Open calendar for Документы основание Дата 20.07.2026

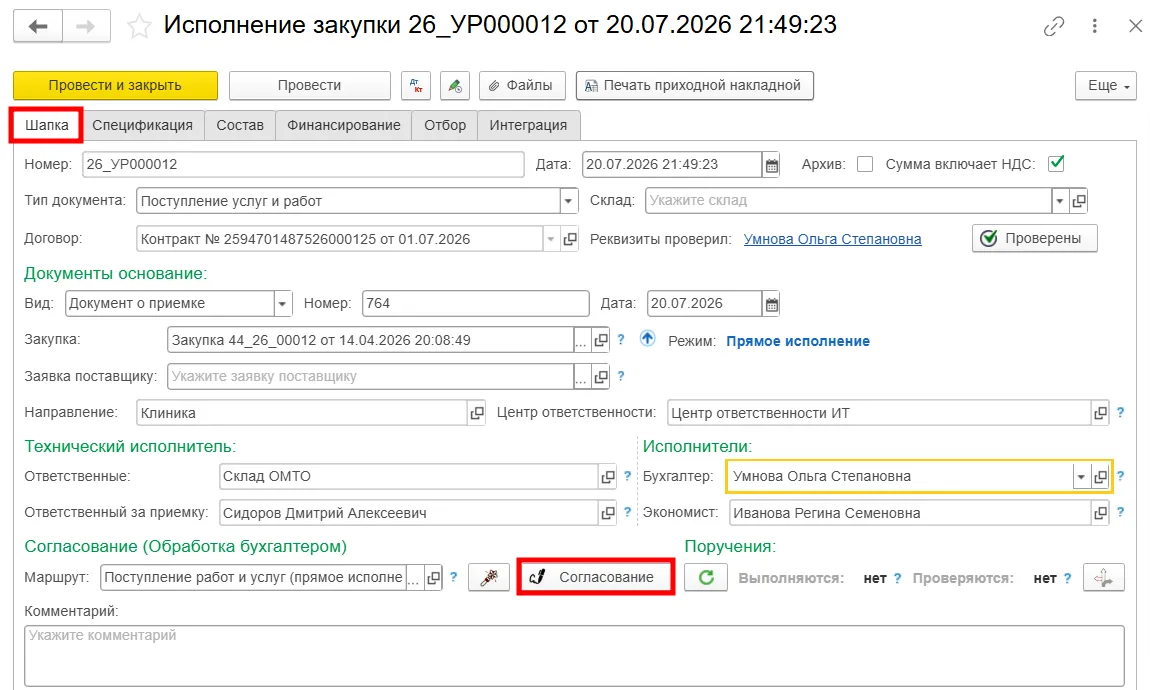tap(772, 304)
